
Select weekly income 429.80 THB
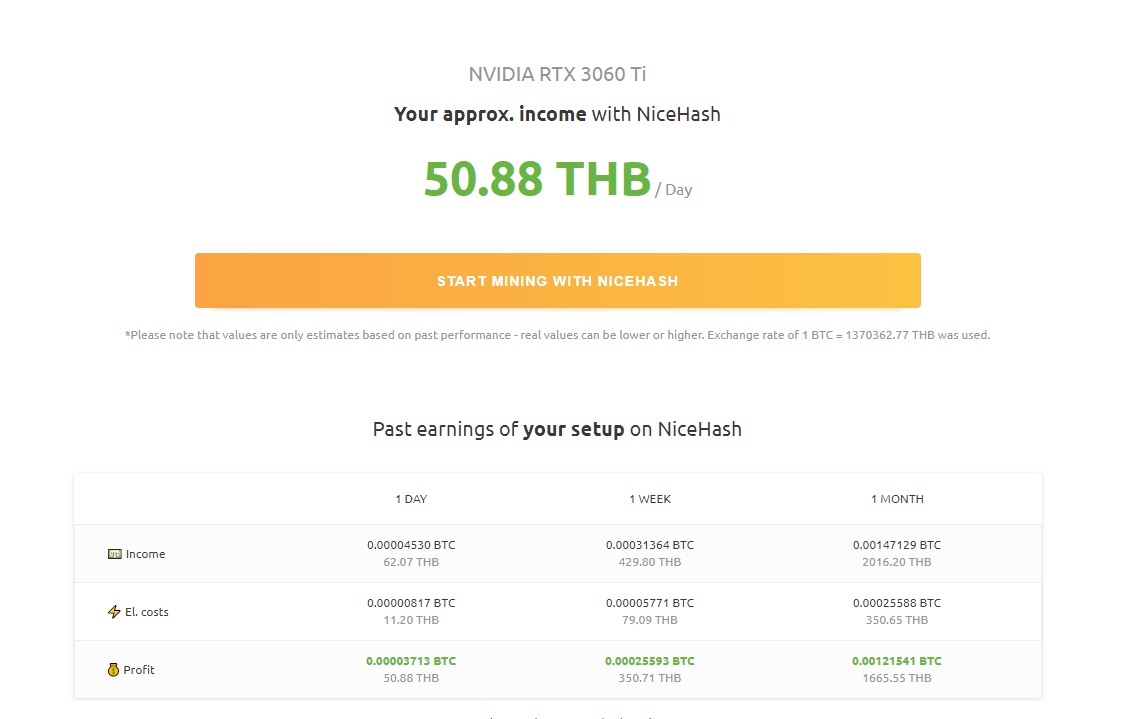(x=650, y=562)
